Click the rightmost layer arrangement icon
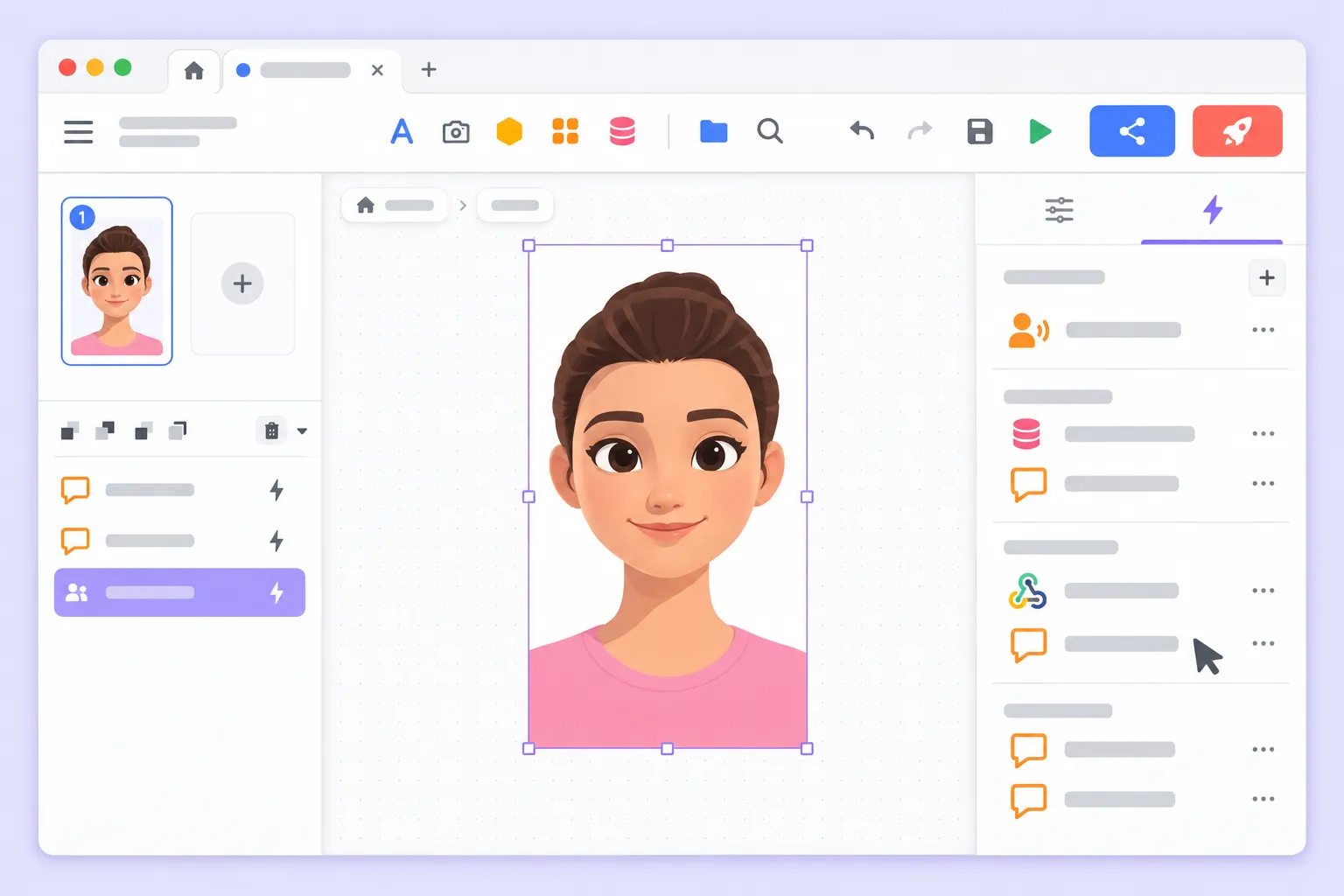 click(x=178, y=430)
